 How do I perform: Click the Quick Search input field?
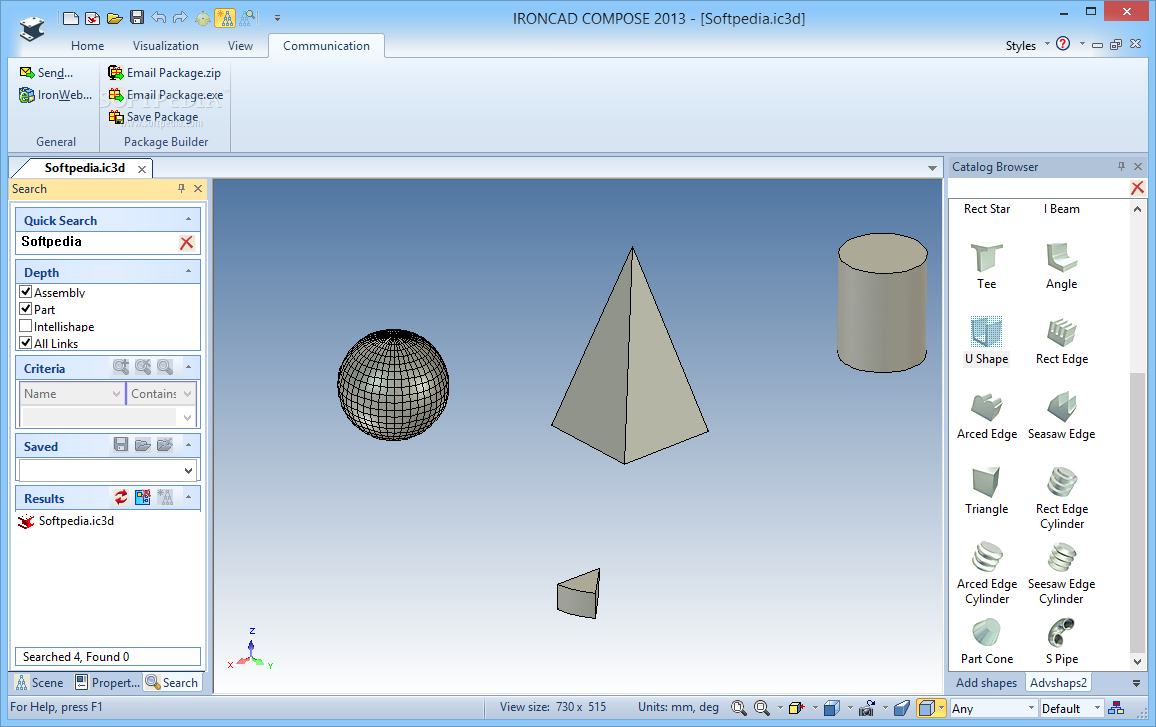tap(98, 243)
